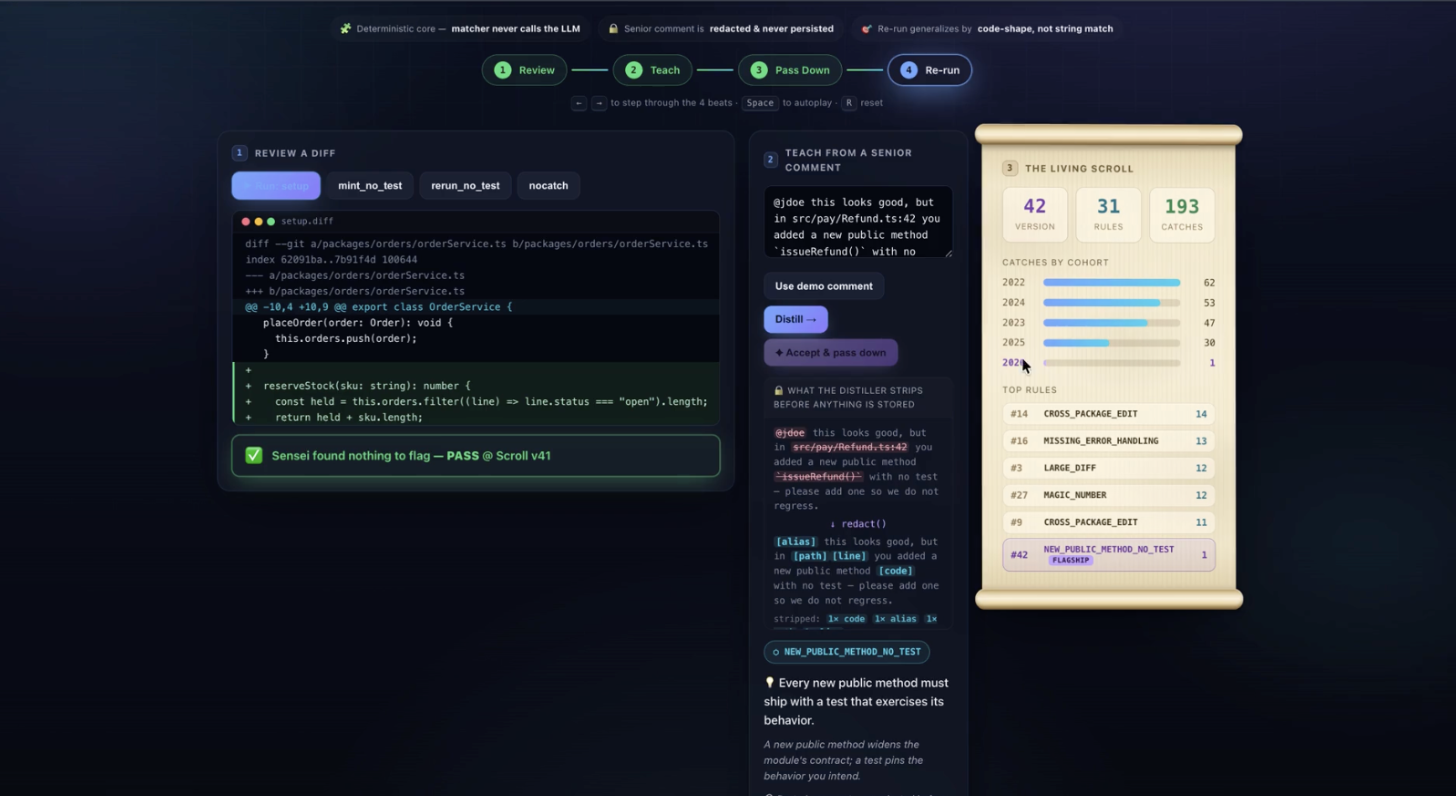Click the yellow window dot in setup.diff header

coord(258,222)
